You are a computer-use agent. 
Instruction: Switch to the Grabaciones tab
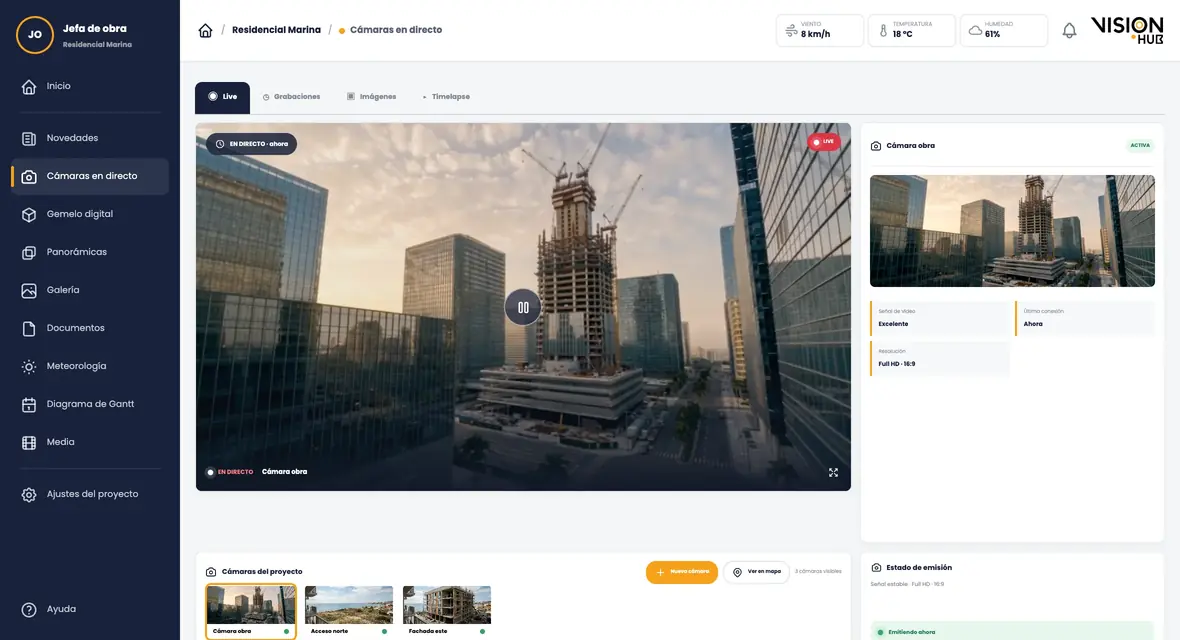click(x=291, y=97)
